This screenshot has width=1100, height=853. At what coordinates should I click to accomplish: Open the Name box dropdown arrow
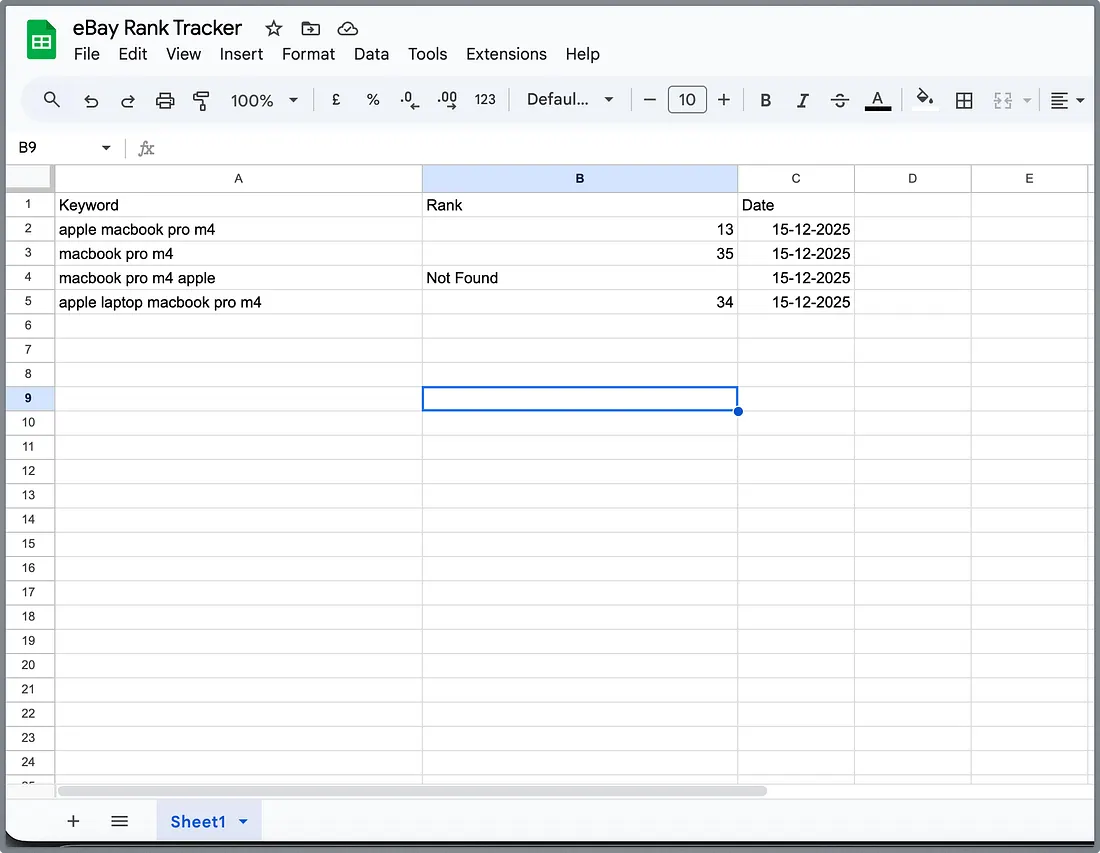[x=106, y=148]
